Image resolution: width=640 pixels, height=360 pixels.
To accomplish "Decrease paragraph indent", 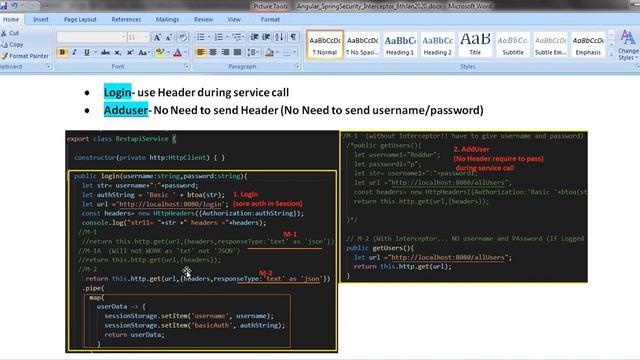I will [x=254, y=38].
